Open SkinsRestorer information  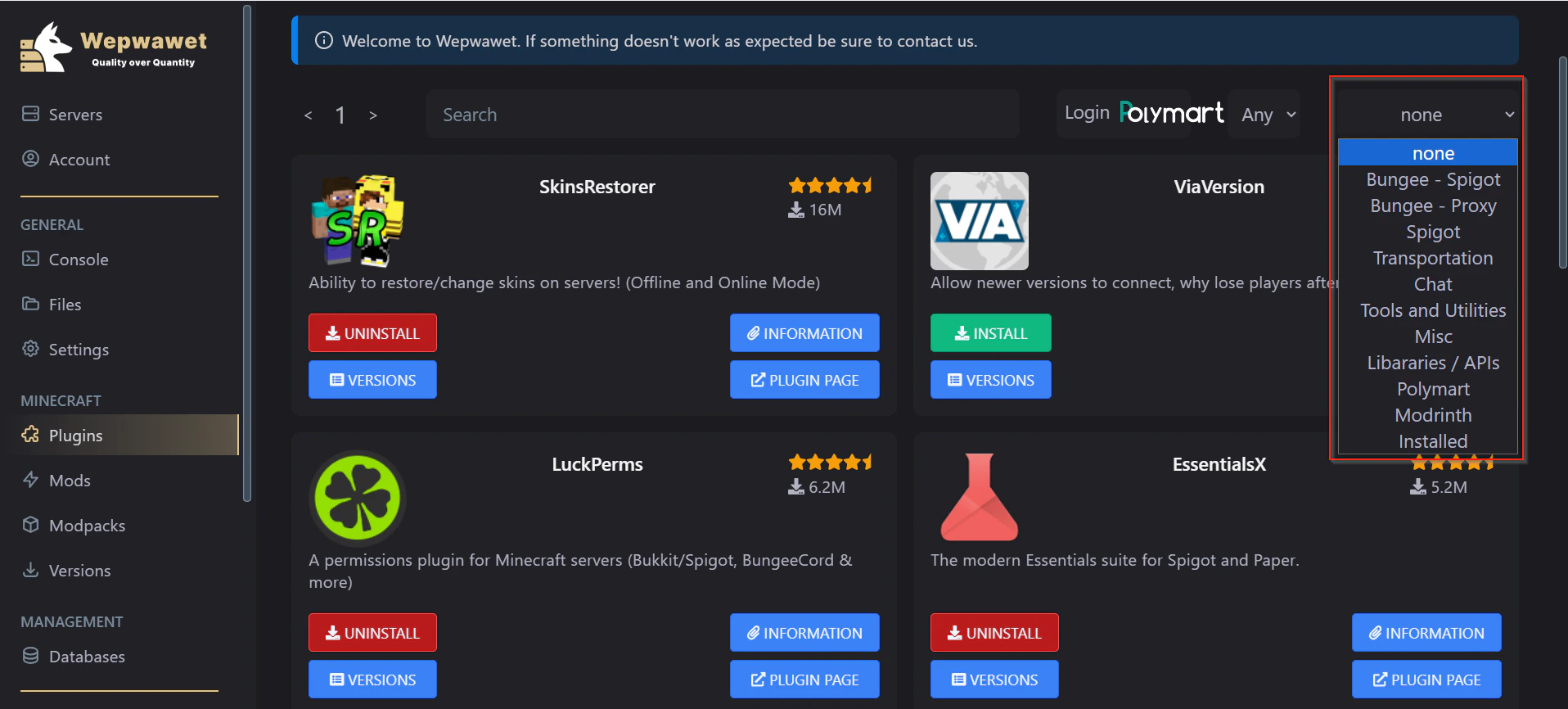pos(804,333)
